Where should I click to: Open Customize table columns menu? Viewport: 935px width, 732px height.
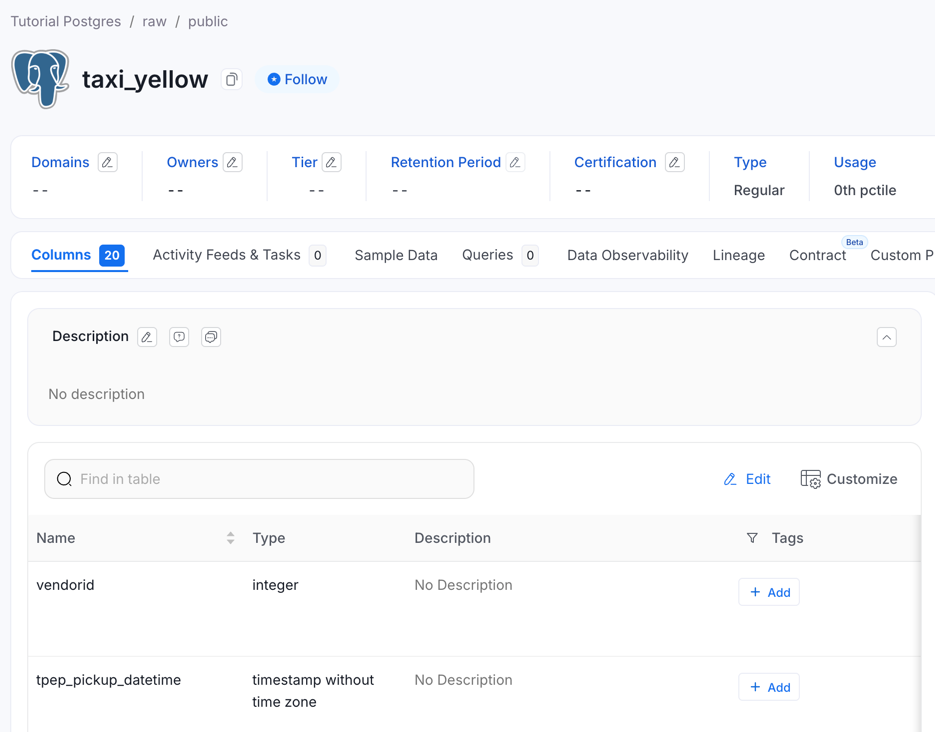pos(848,479)
